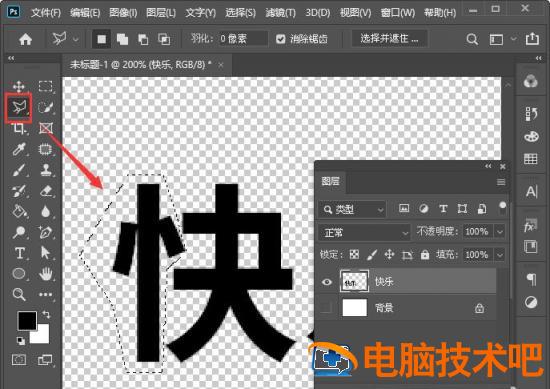
Task: Filter layers by pixel layer icon
Action: pyautogui.click(x=404, y=209)
